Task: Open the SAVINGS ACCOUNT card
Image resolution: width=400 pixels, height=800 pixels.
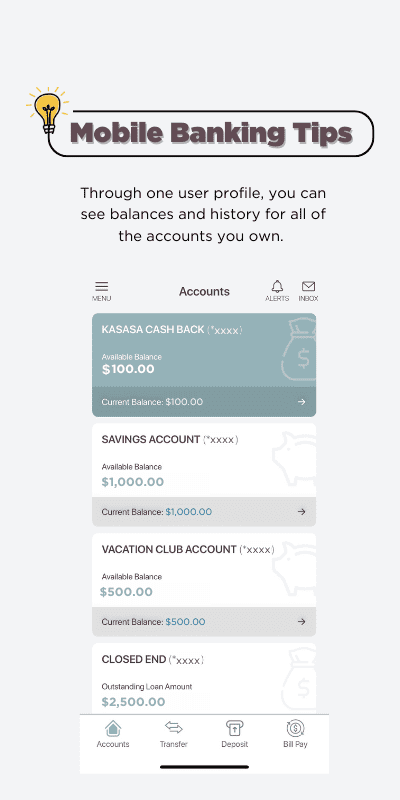Action: pos(204,474)
